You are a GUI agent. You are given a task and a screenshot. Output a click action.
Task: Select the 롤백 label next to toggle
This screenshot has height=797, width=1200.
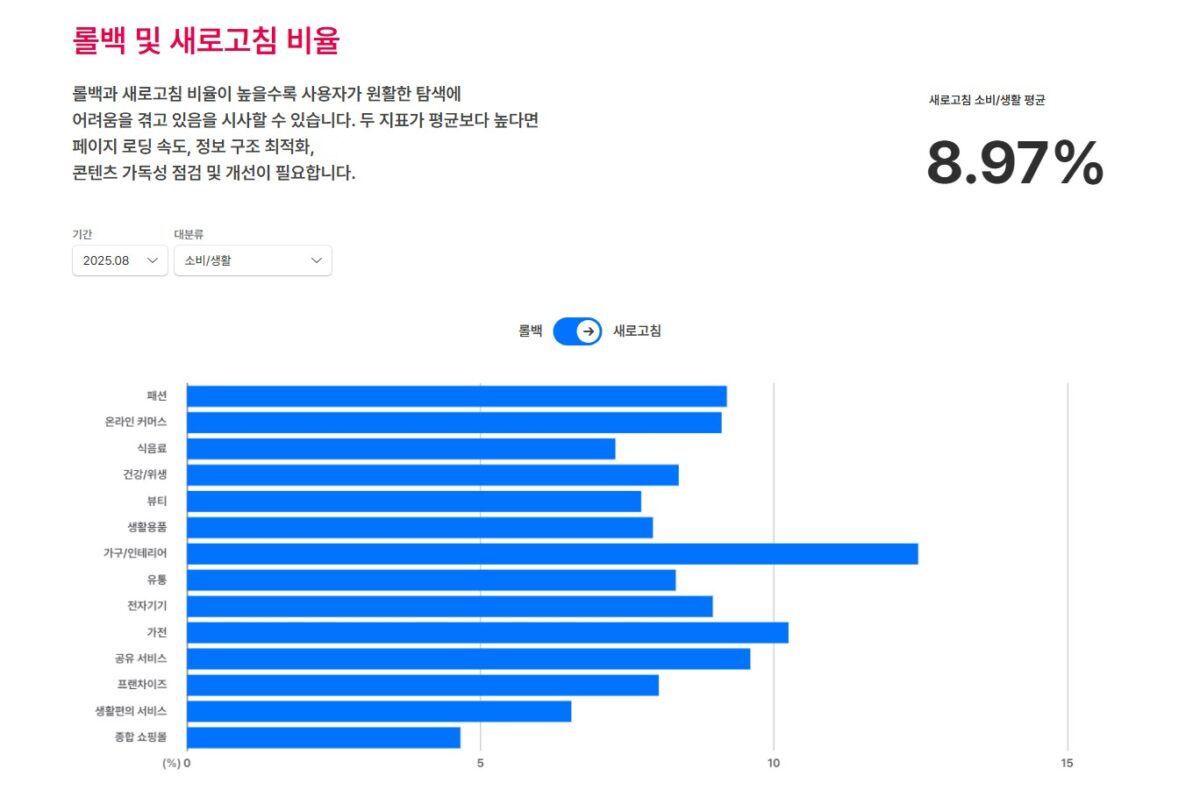pyautogui.click(x=530, y=331)
